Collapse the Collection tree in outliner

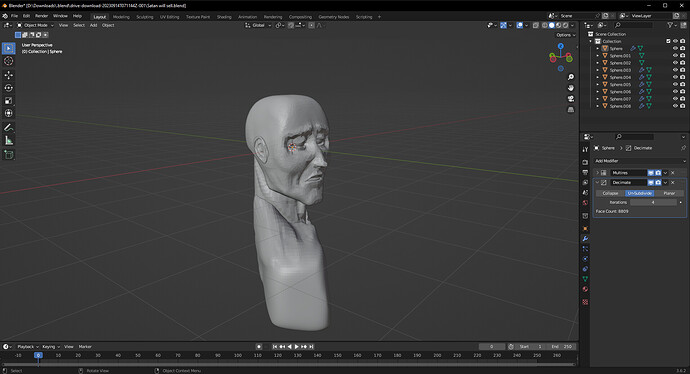point(591,41)
